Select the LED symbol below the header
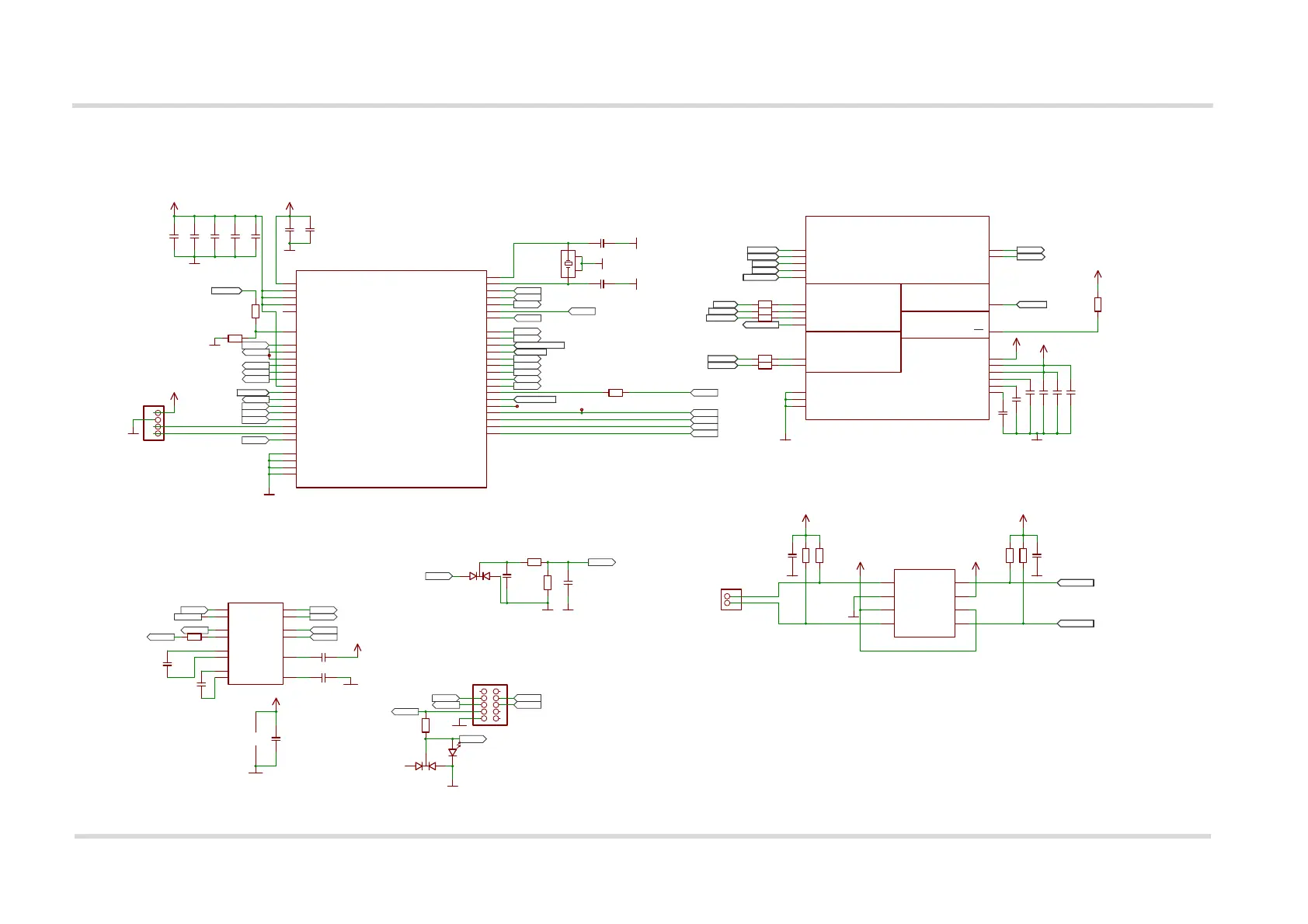This screenshot has height=924, width=1308. click(x=453, y=752)
